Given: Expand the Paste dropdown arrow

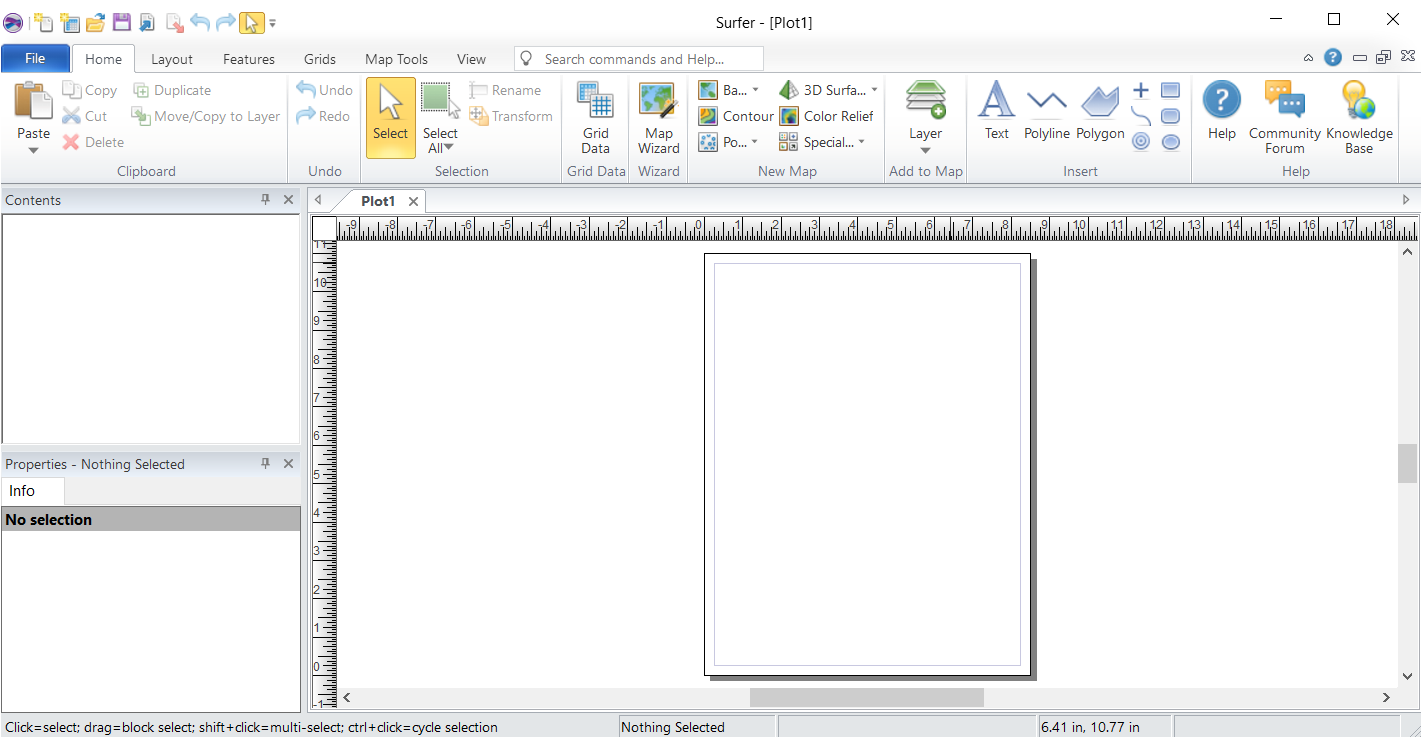Looking at the screenshot, I should tap(33, 151).
